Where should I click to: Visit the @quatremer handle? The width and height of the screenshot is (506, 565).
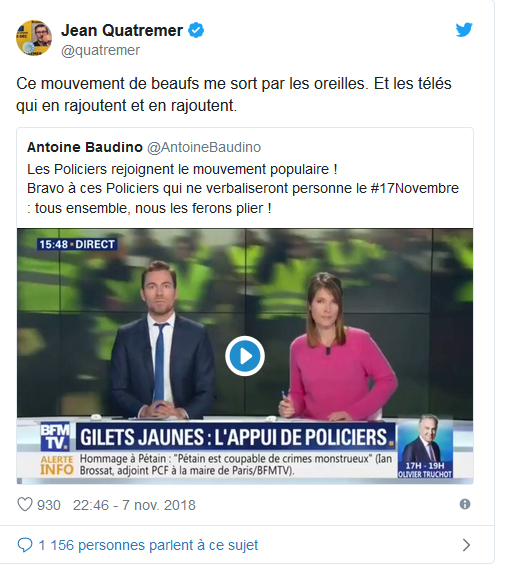pyautogui.click(x=100, y=50)
